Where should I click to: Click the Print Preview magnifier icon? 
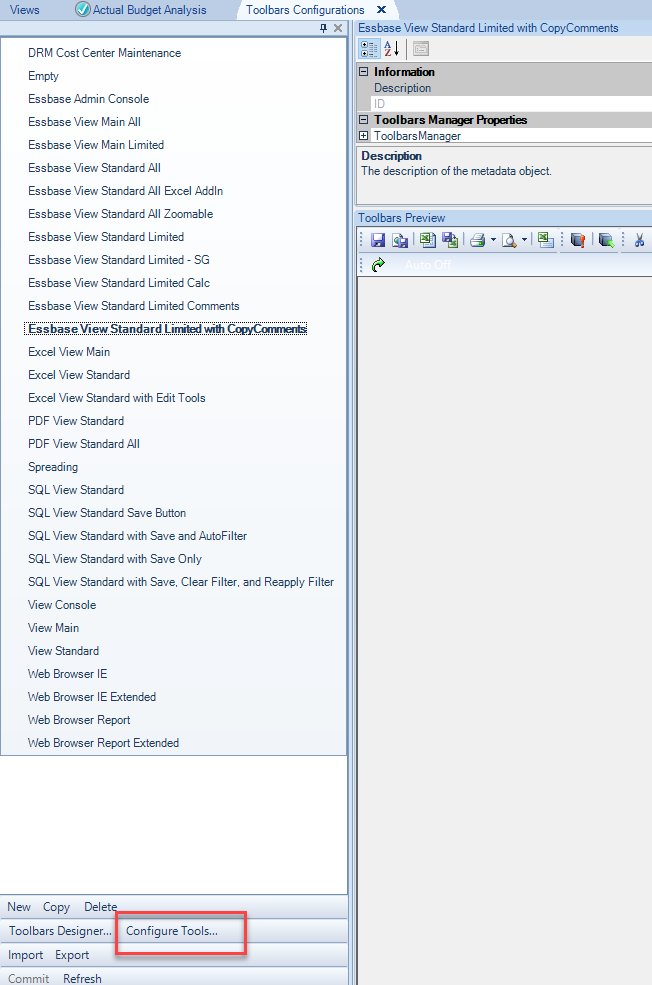[x=509, y=240]
